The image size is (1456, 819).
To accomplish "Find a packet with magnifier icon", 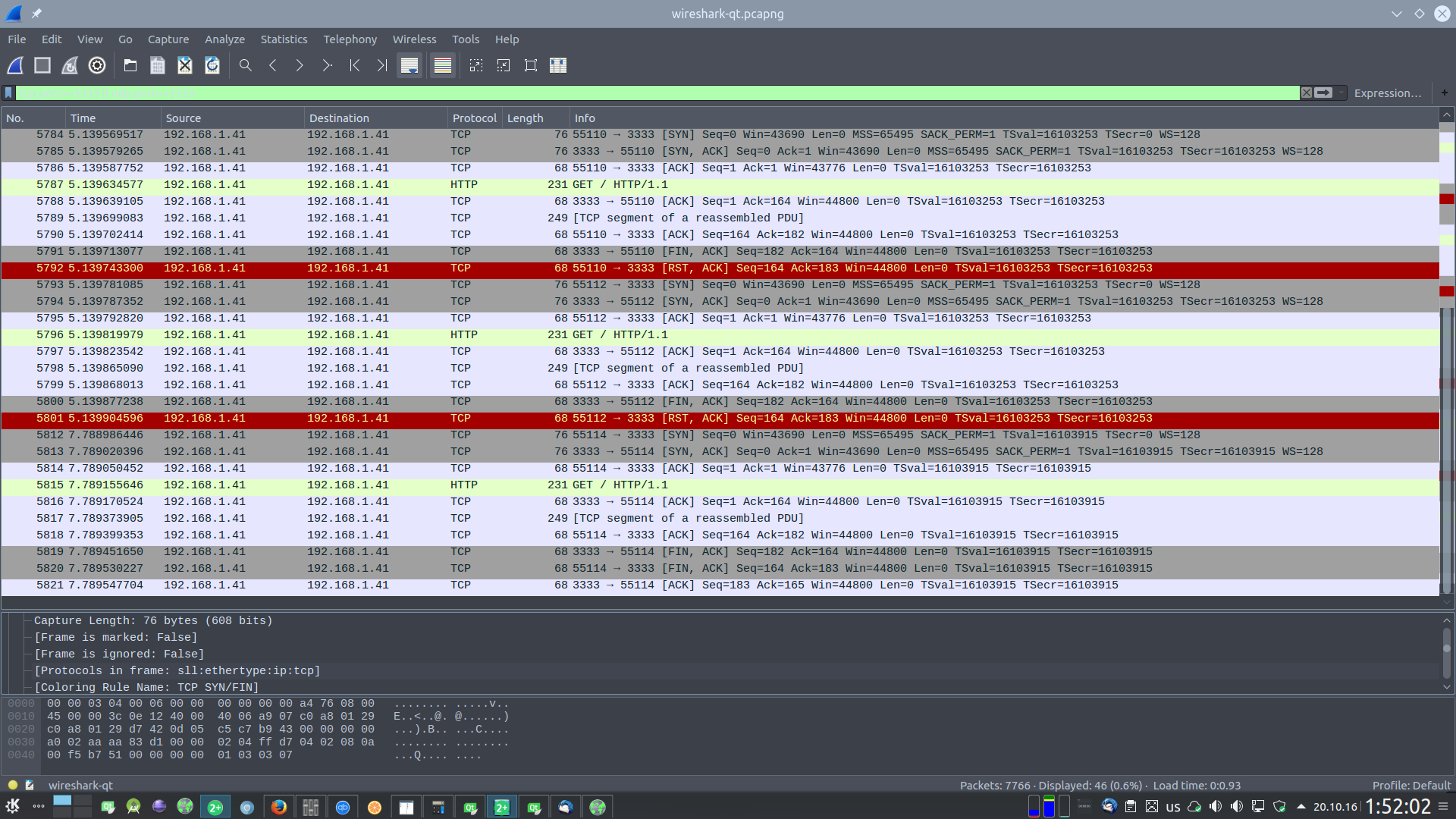I will (246, 66).
